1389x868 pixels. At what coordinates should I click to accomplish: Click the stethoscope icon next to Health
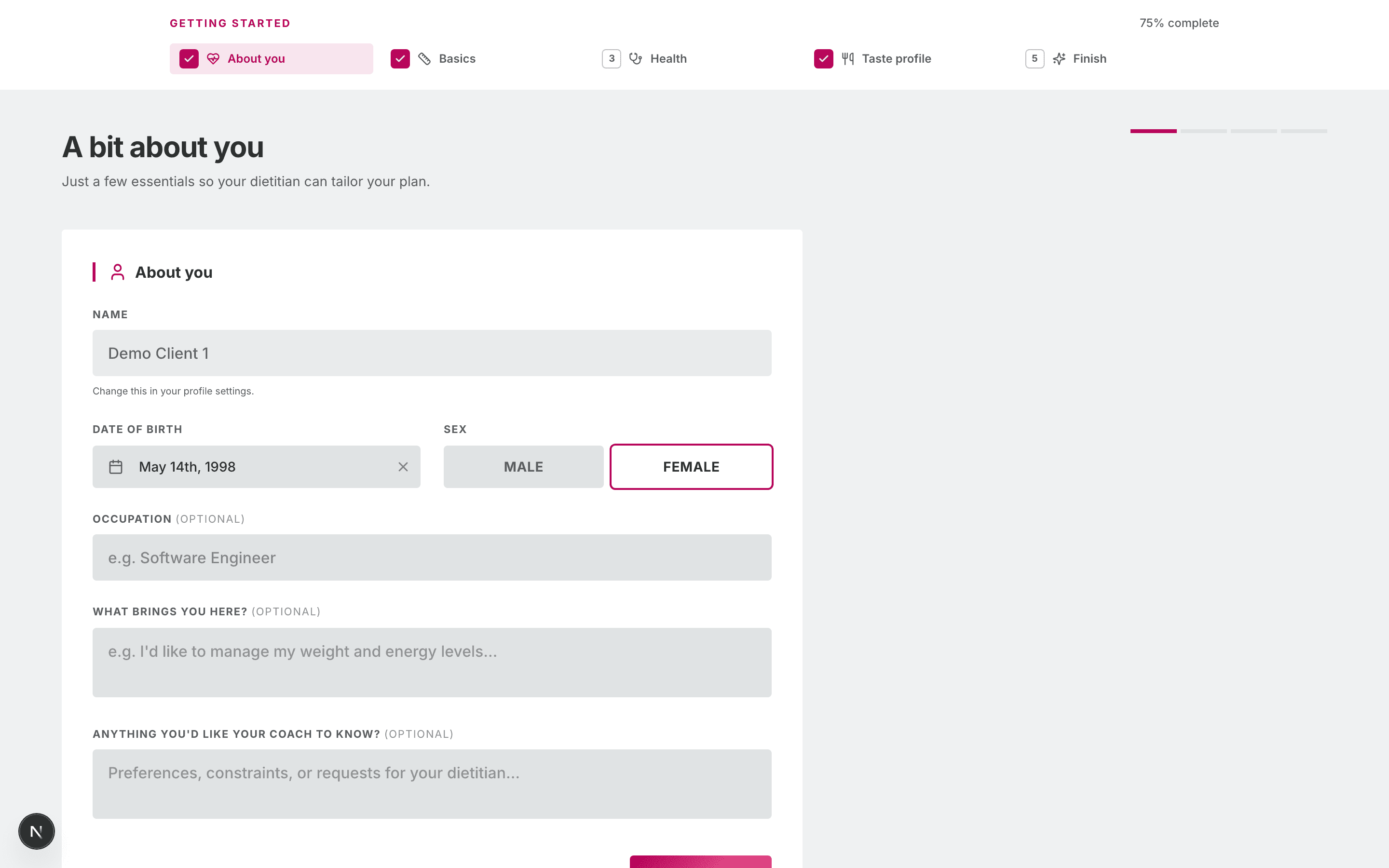point(635,58)
